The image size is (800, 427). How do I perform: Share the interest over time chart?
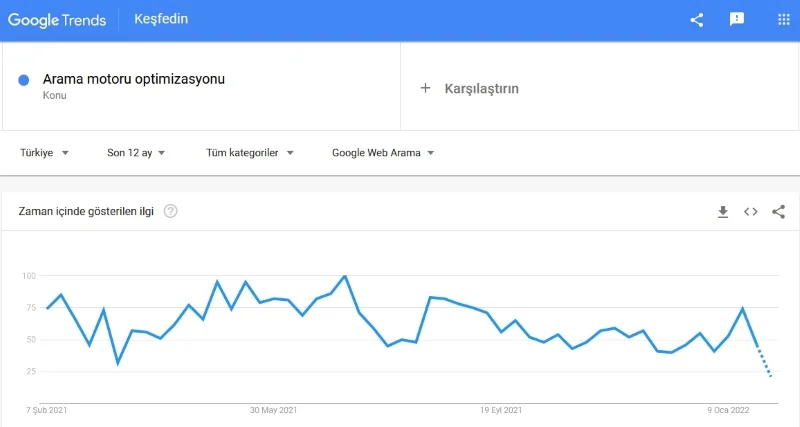click(779, 212)
